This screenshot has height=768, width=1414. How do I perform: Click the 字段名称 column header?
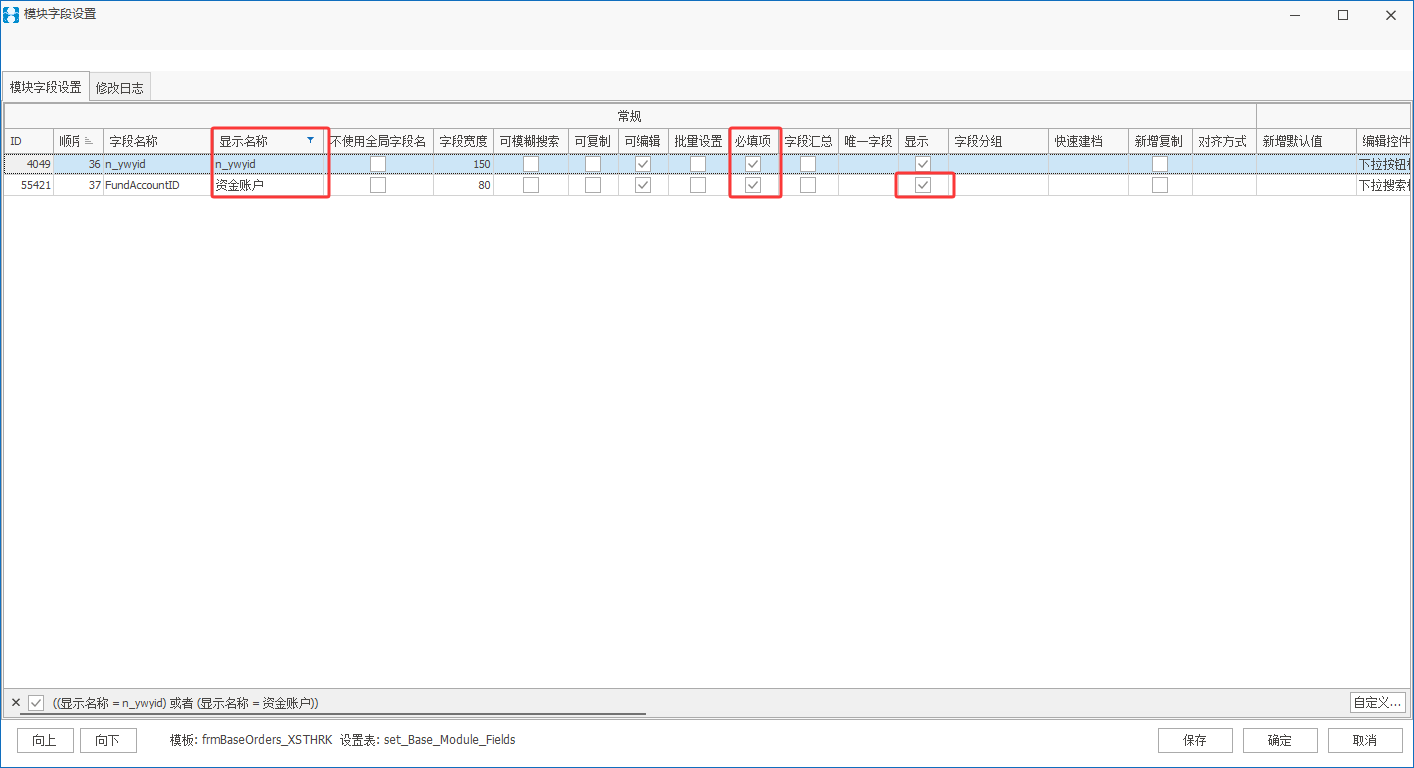tap(156, 141)
